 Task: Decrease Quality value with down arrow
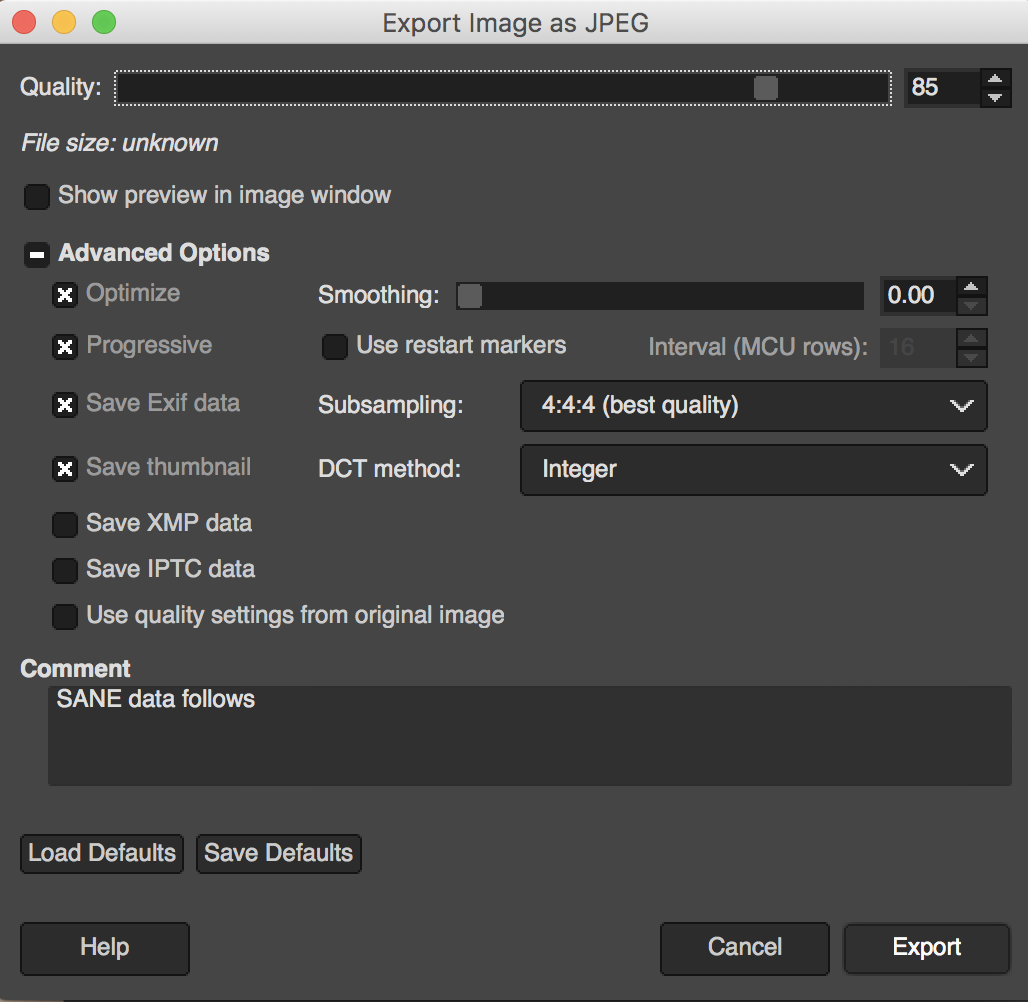point(994,97)
